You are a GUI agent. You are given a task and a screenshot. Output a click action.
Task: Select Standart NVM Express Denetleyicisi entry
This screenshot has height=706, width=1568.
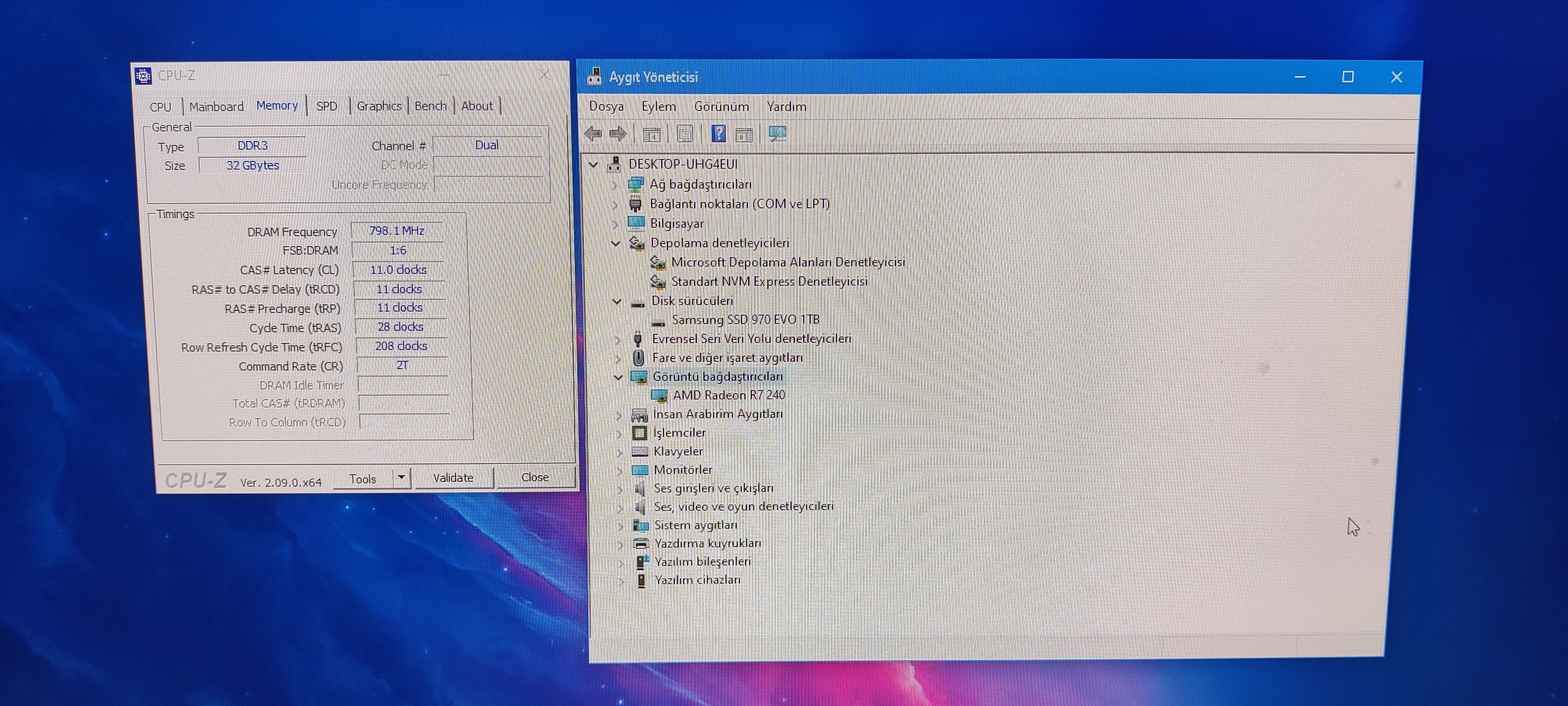click(769, 282)
